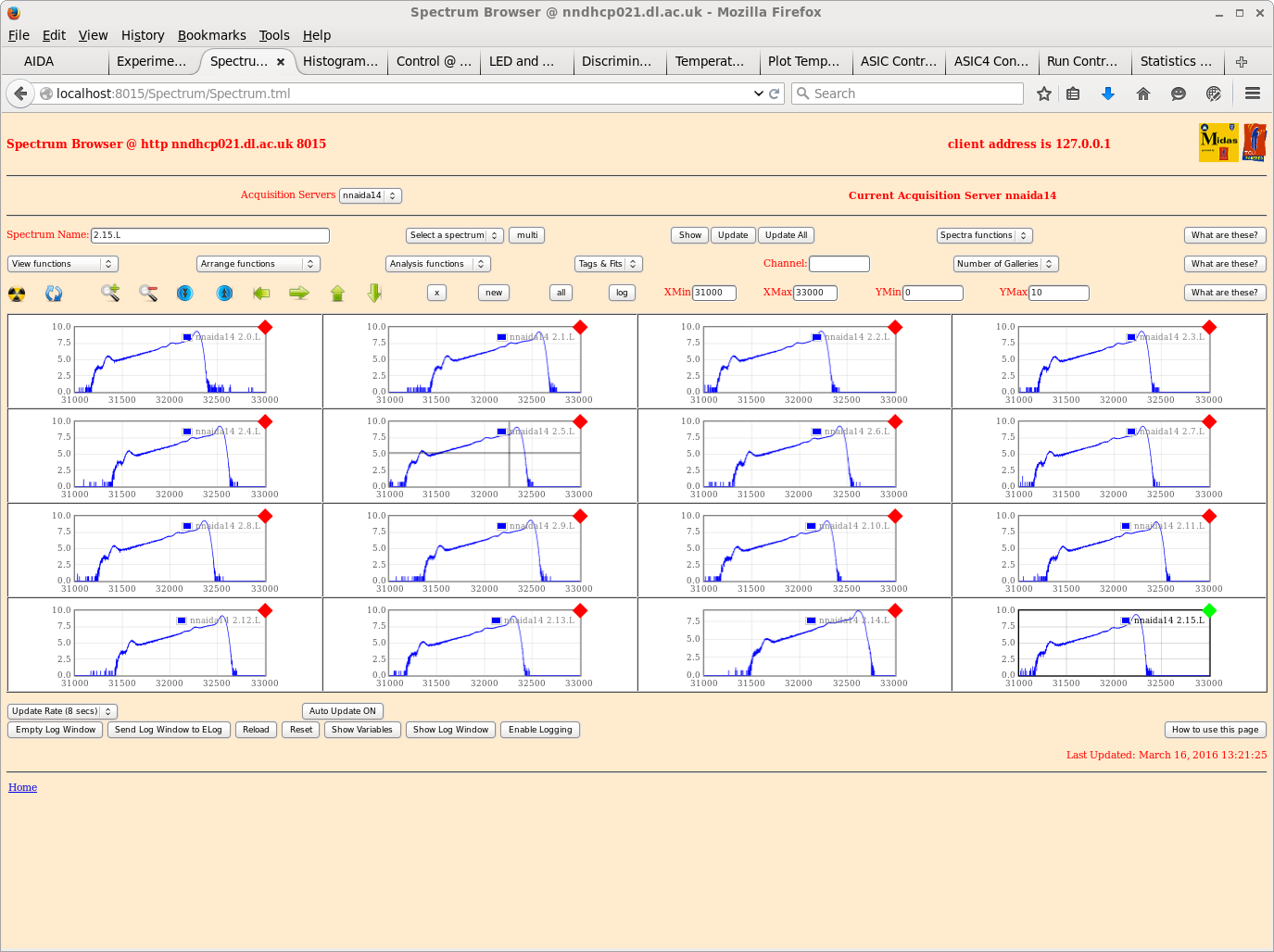Viewport: 1274px width, 952px height.
Task: Open the Acquisition Servers dropdown
Action: [x=371, y=195]
